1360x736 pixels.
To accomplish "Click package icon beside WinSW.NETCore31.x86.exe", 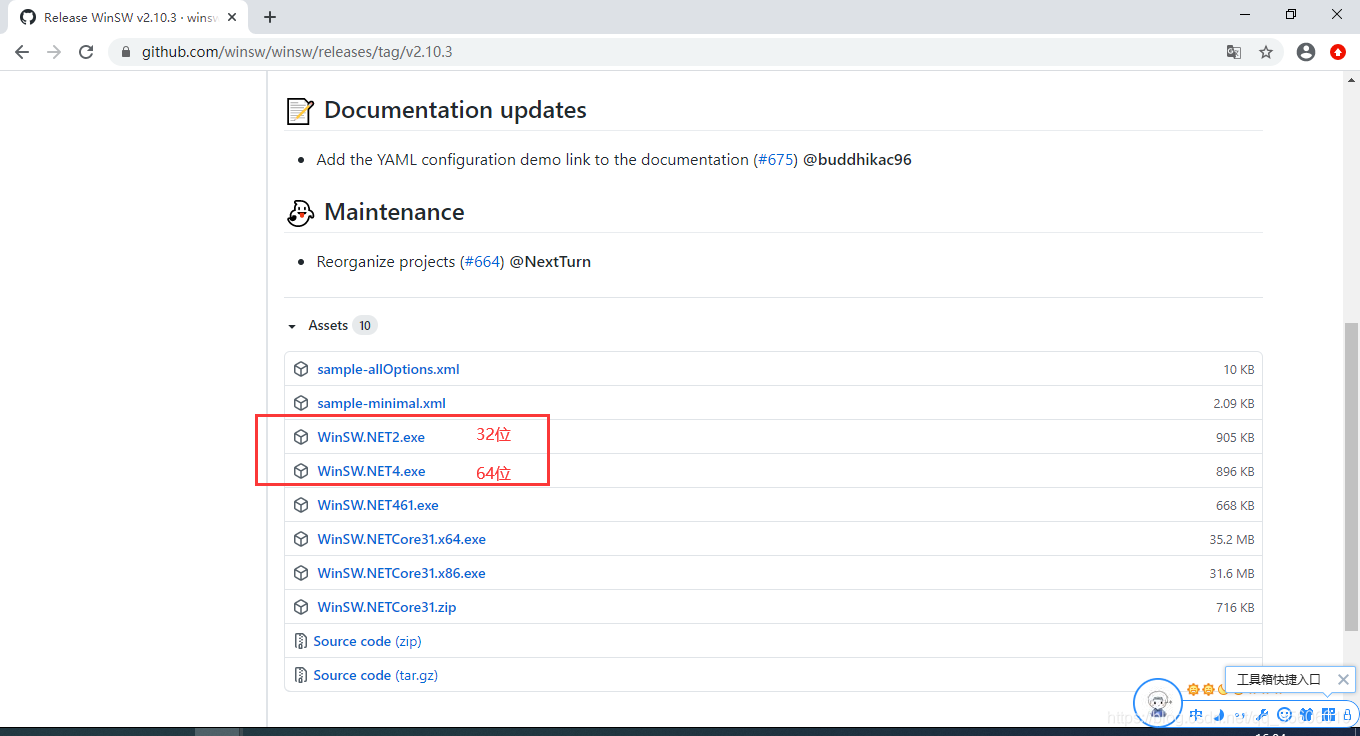I will [x=301, y=573].
